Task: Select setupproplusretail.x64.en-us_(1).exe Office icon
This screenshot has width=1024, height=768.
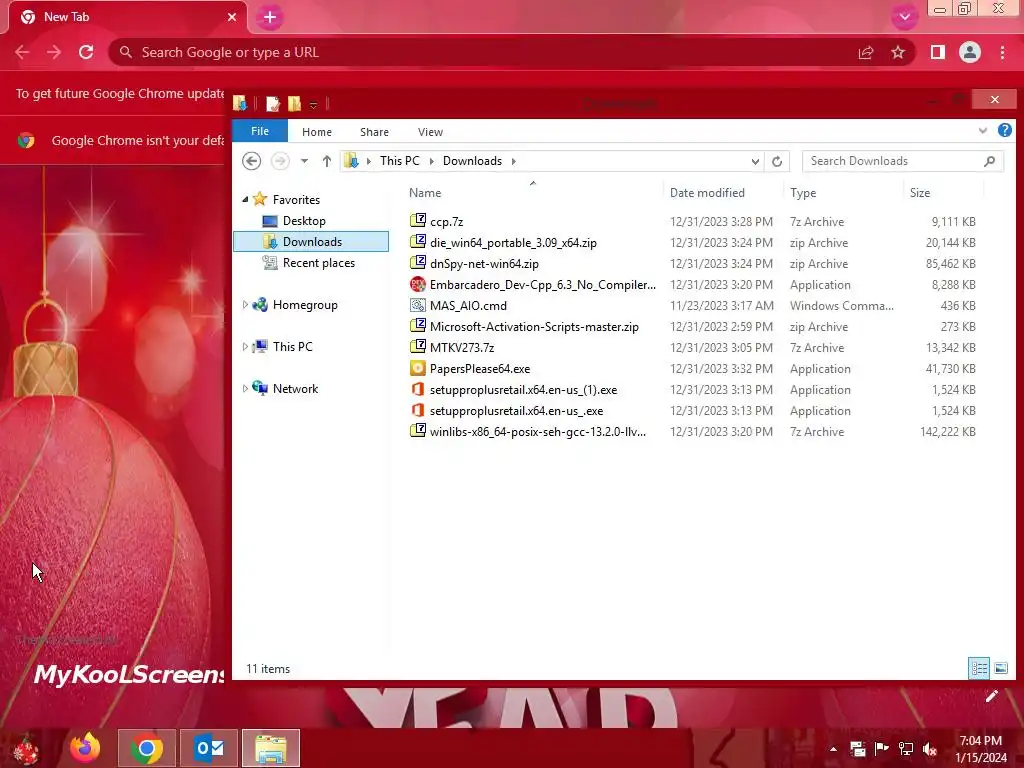Action: [x=418, y=389]
